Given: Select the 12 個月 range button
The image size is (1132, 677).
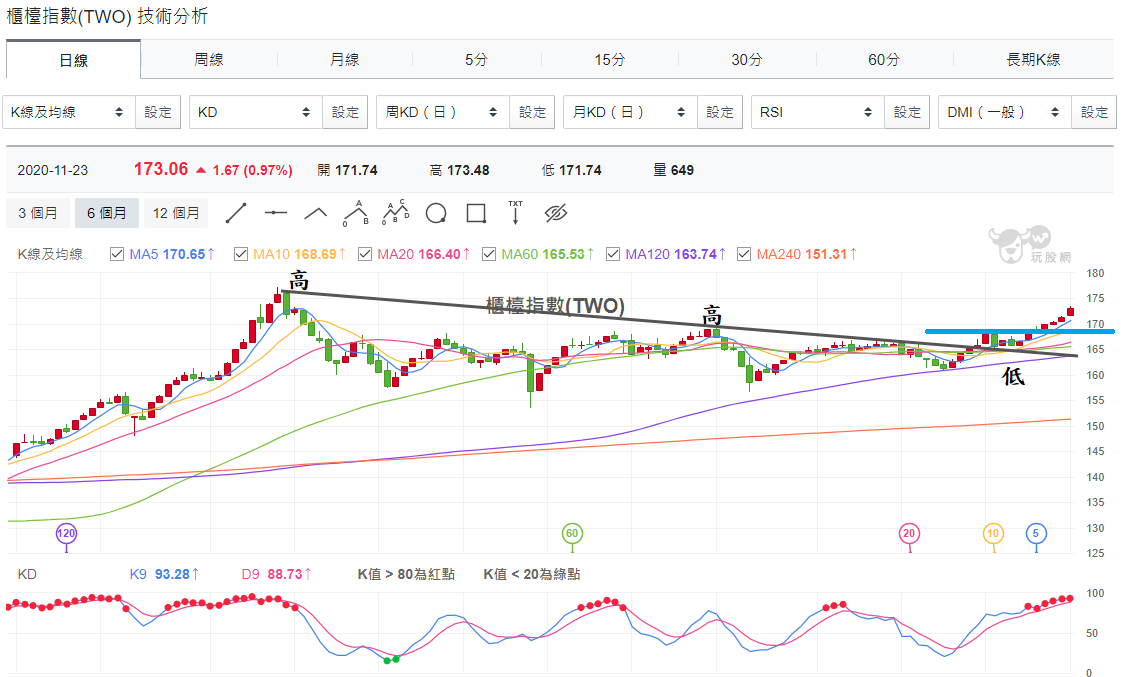Looking at the screenshot, I should click(x=176, y=213).
